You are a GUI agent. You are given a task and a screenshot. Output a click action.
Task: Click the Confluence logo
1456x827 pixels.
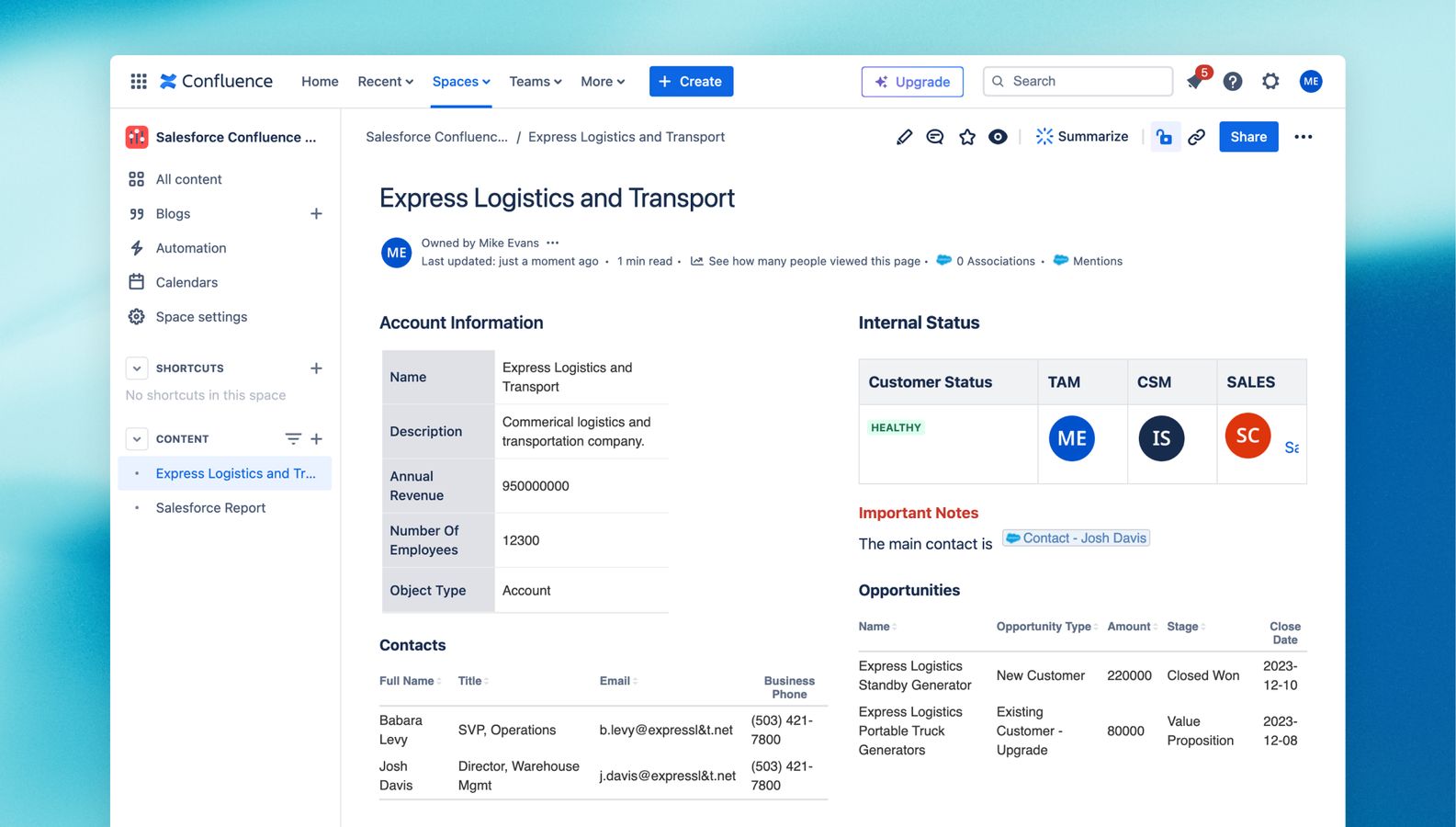coord(216,81)
